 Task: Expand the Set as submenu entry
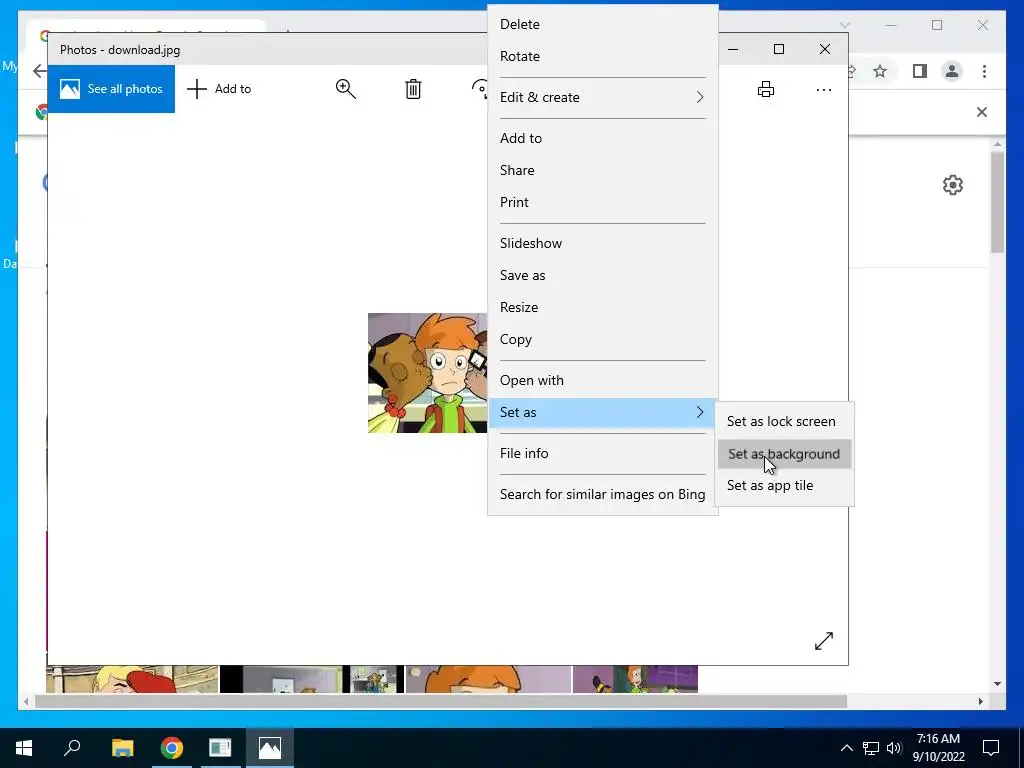602,412
